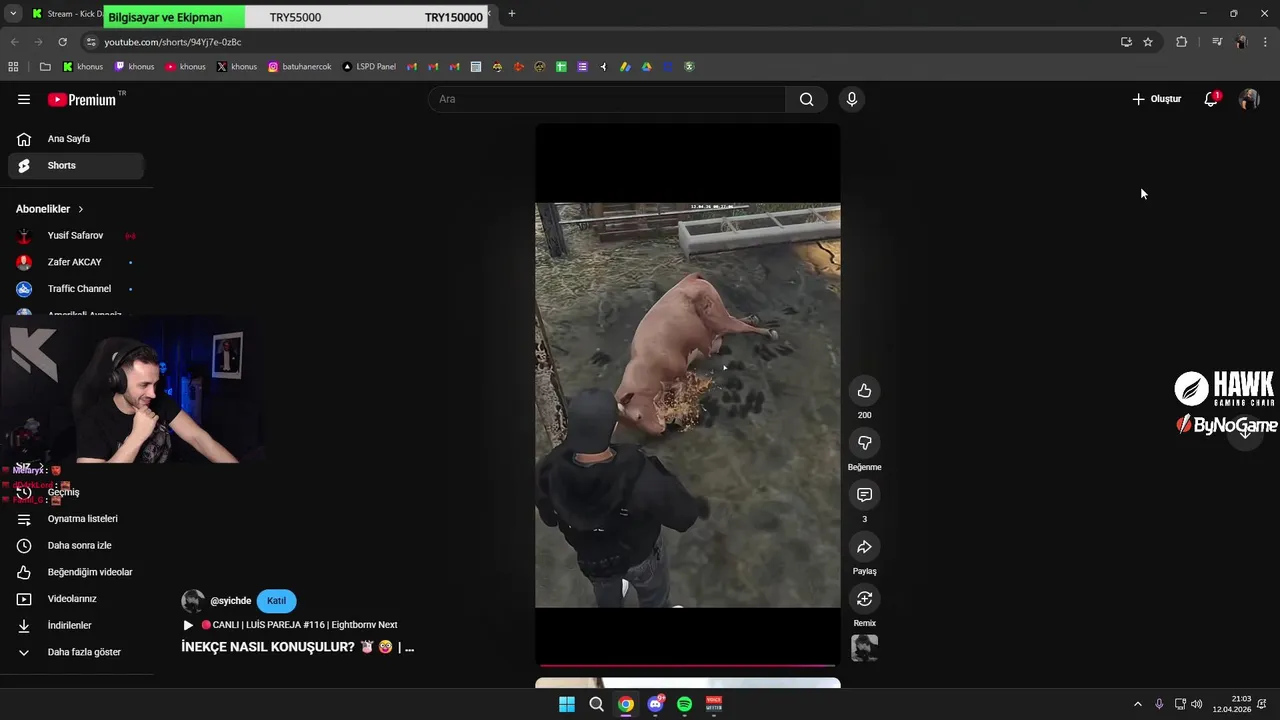Dislike the Short with Beğenme button
This screenshot has width=1280, height=720.
864,443
